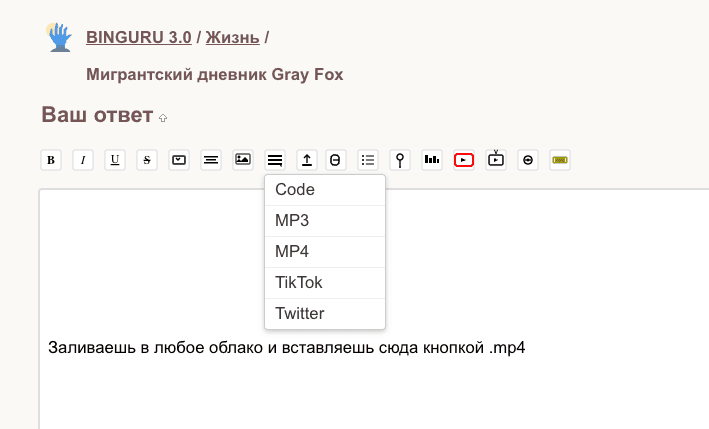Select the Code menu entry
The width and height of the screenshot is (709, 429).
pyautogui.click(x=295, y=190)
